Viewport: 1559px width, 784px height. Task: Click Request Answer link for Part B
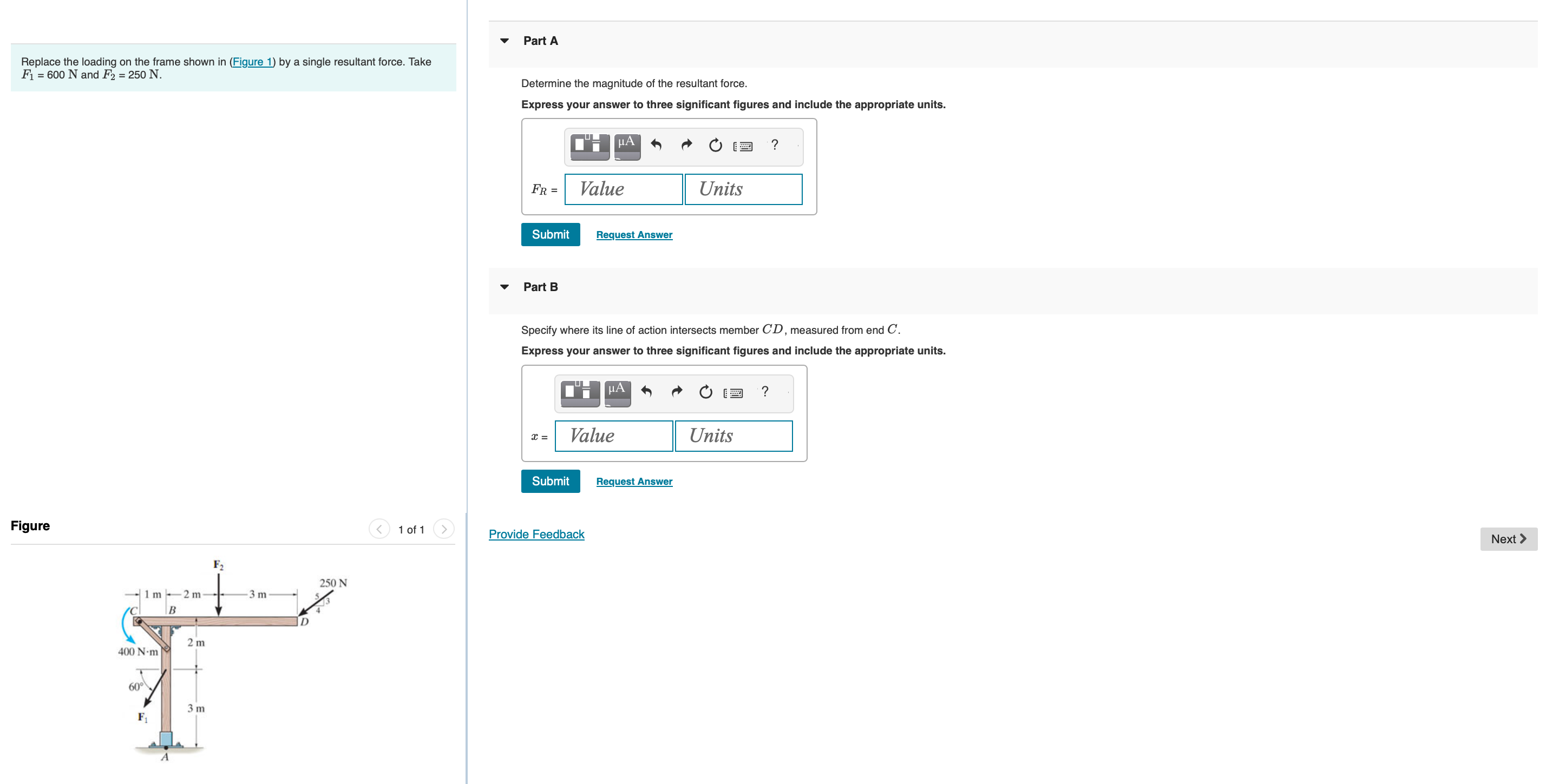pyautogui.click(x=634, y=482)
